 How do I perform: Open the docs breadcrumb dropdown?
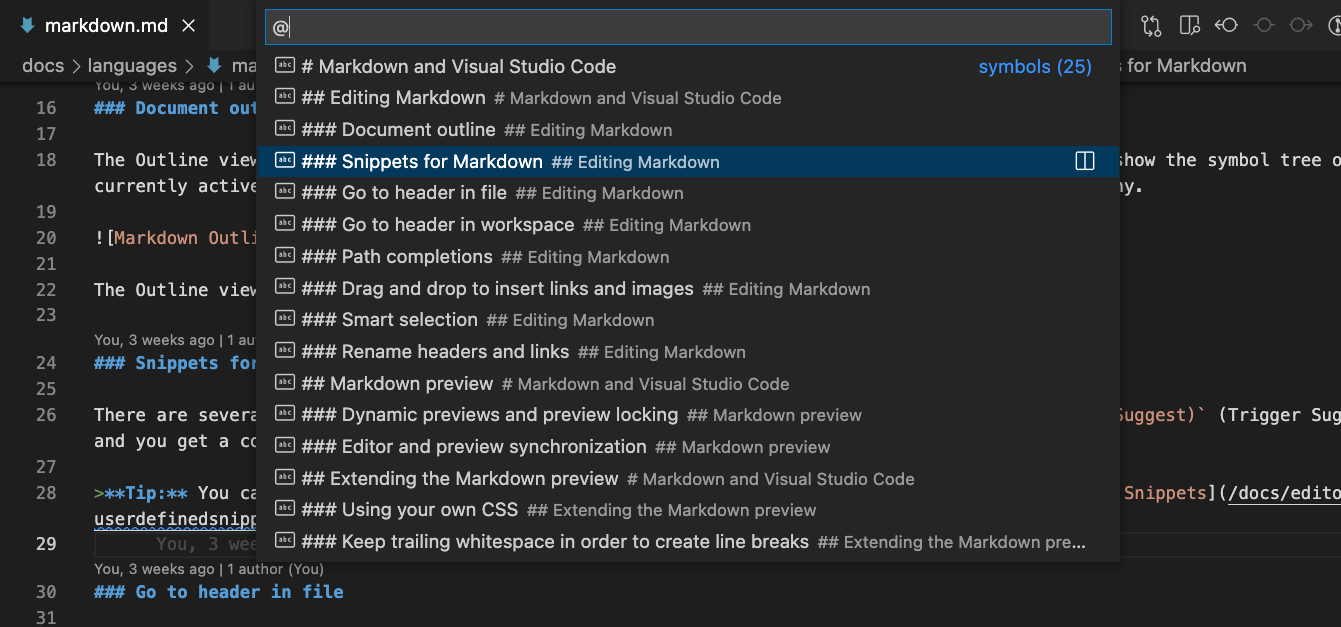coord(43,65)
